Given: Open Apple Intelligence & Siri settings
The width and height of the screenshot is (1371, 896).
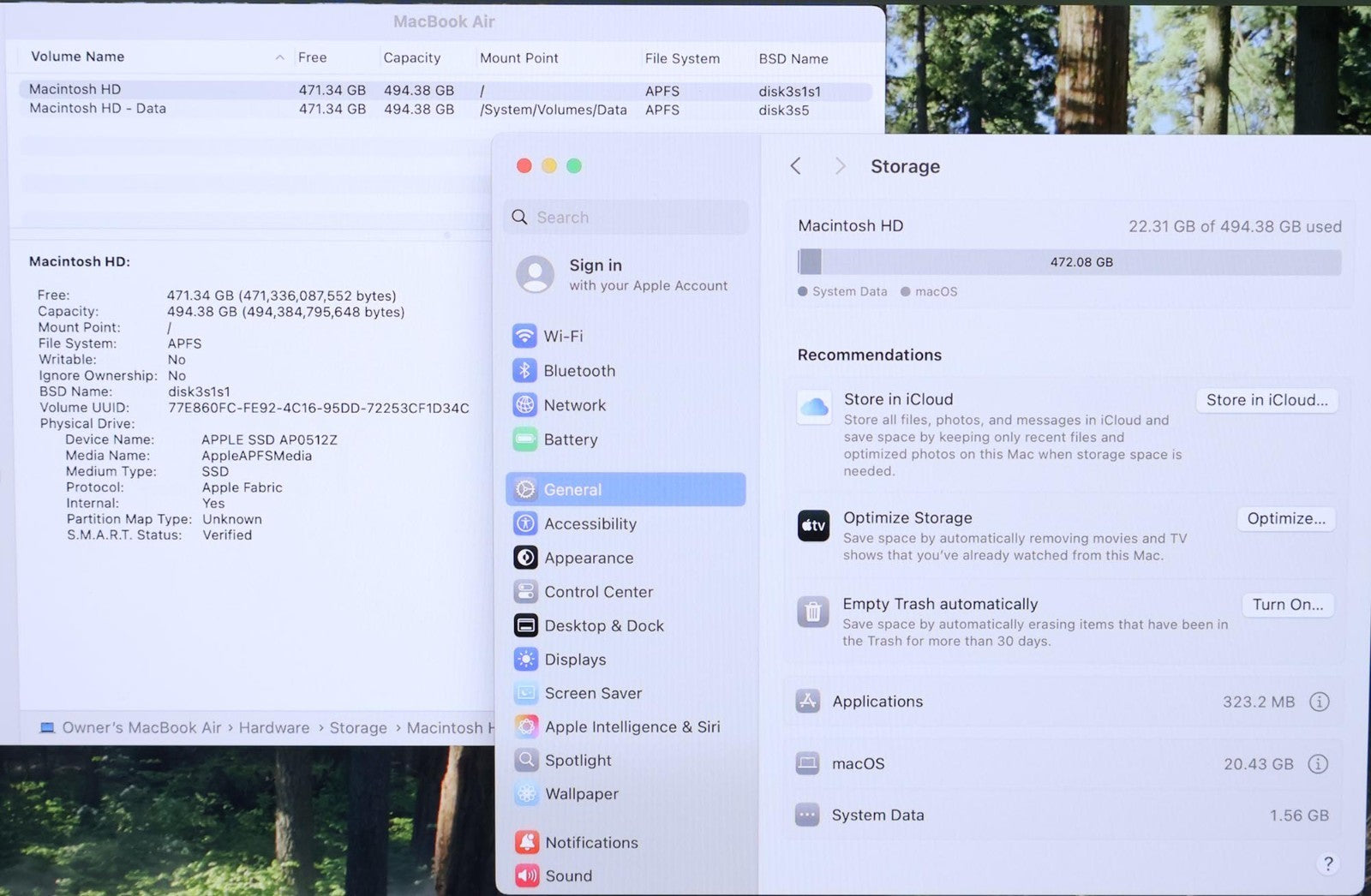Looking at the screenshot, I should point(632,726).
